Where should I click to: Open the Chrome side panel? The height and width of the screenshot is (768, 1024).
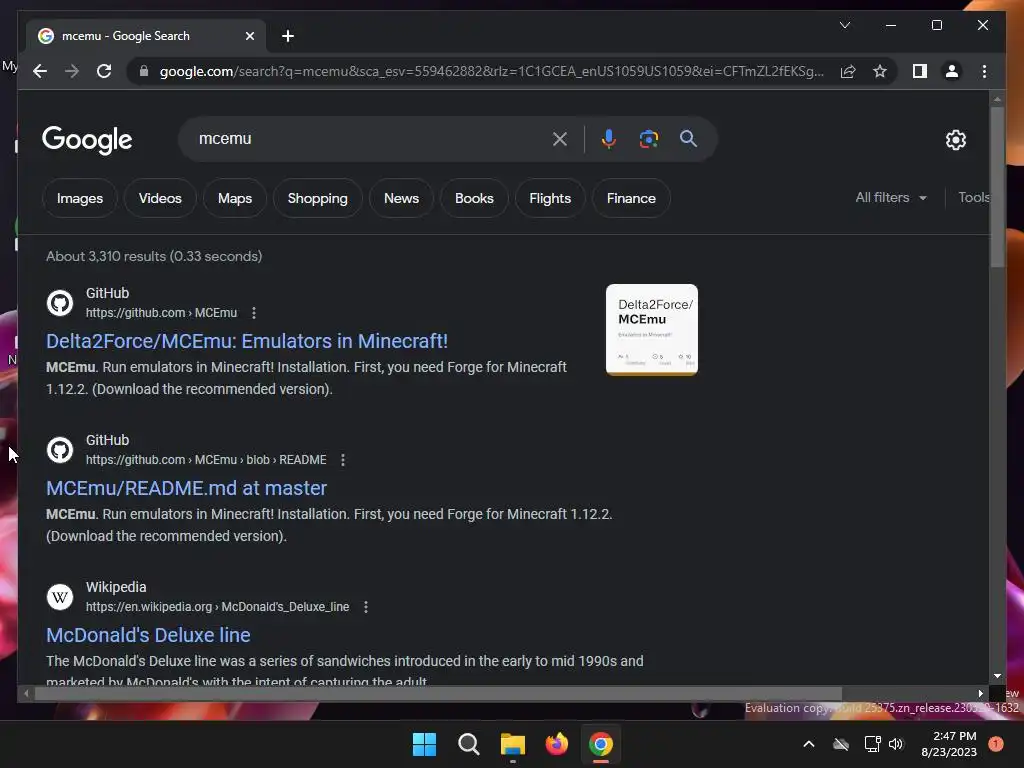[920, 71]
